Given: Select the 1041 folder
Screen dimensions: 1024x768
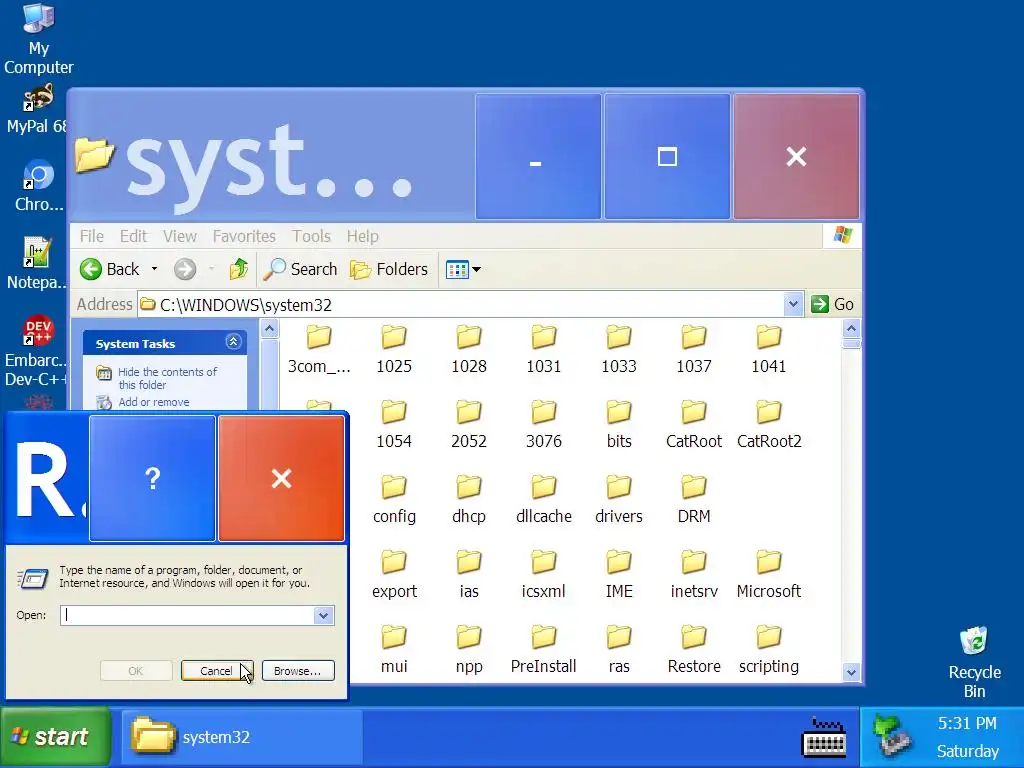Looking at the screenshot, I should [769, 350].
